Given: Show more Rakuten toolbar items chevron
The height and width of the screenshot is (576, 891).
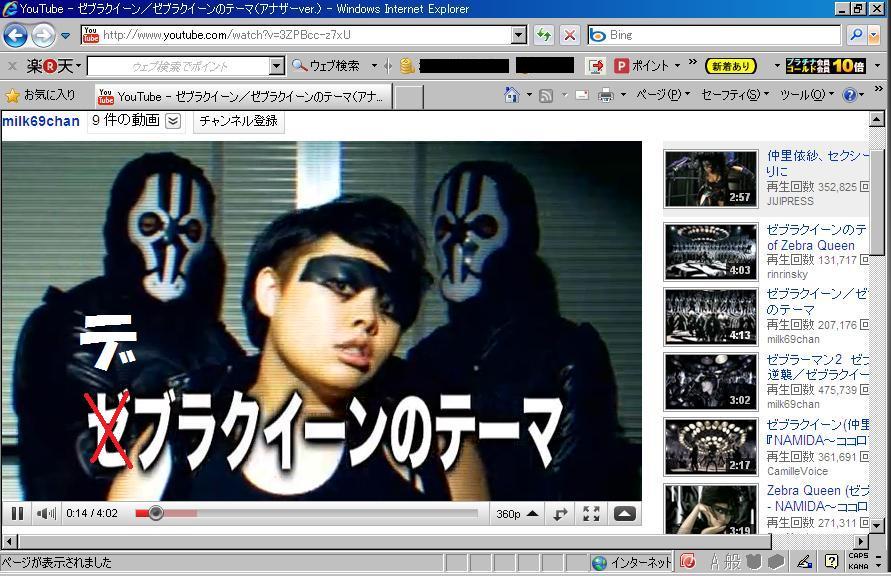Looking at the screenshot, I should pyautogui.click(x=692, y=62).
